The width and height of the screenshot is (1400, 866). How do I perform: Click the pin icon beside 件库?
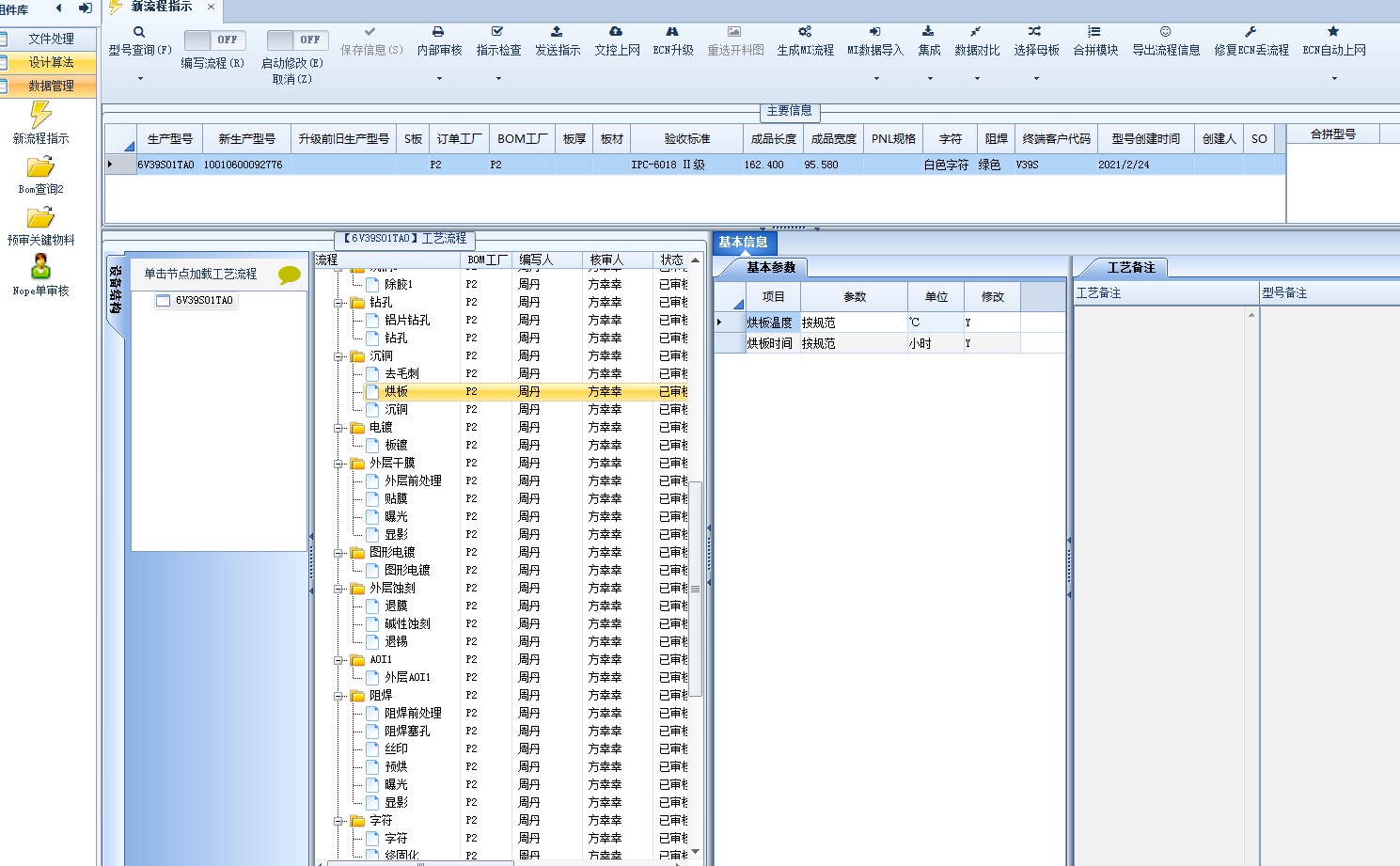(85, 8)
